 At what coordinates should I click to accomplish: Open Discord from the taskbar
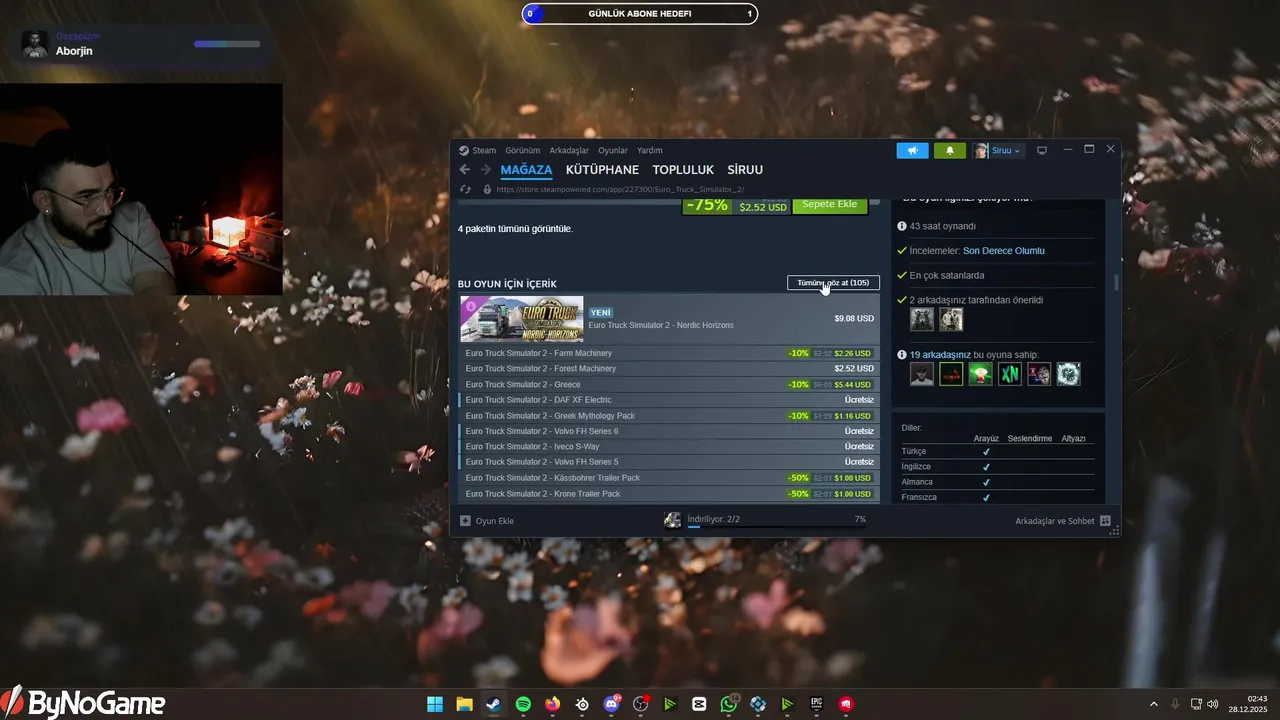click(612, 704)
